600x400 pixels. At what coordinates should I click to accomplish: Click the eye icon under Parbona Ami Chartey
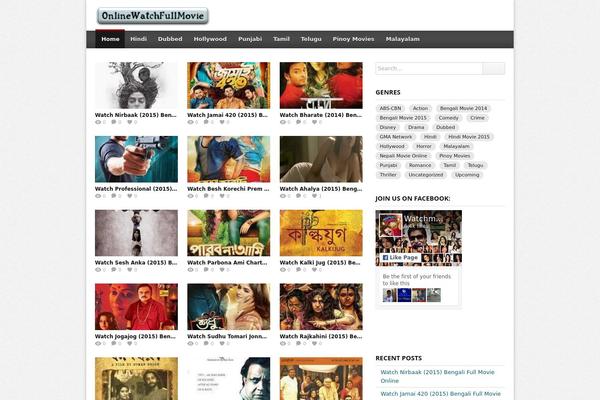[x=191, y=270]
